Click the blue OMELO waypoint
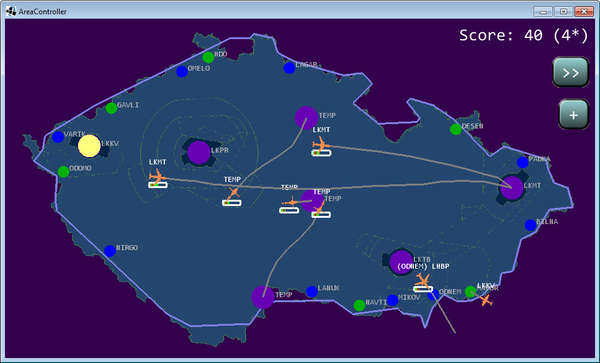 point(182,71)
